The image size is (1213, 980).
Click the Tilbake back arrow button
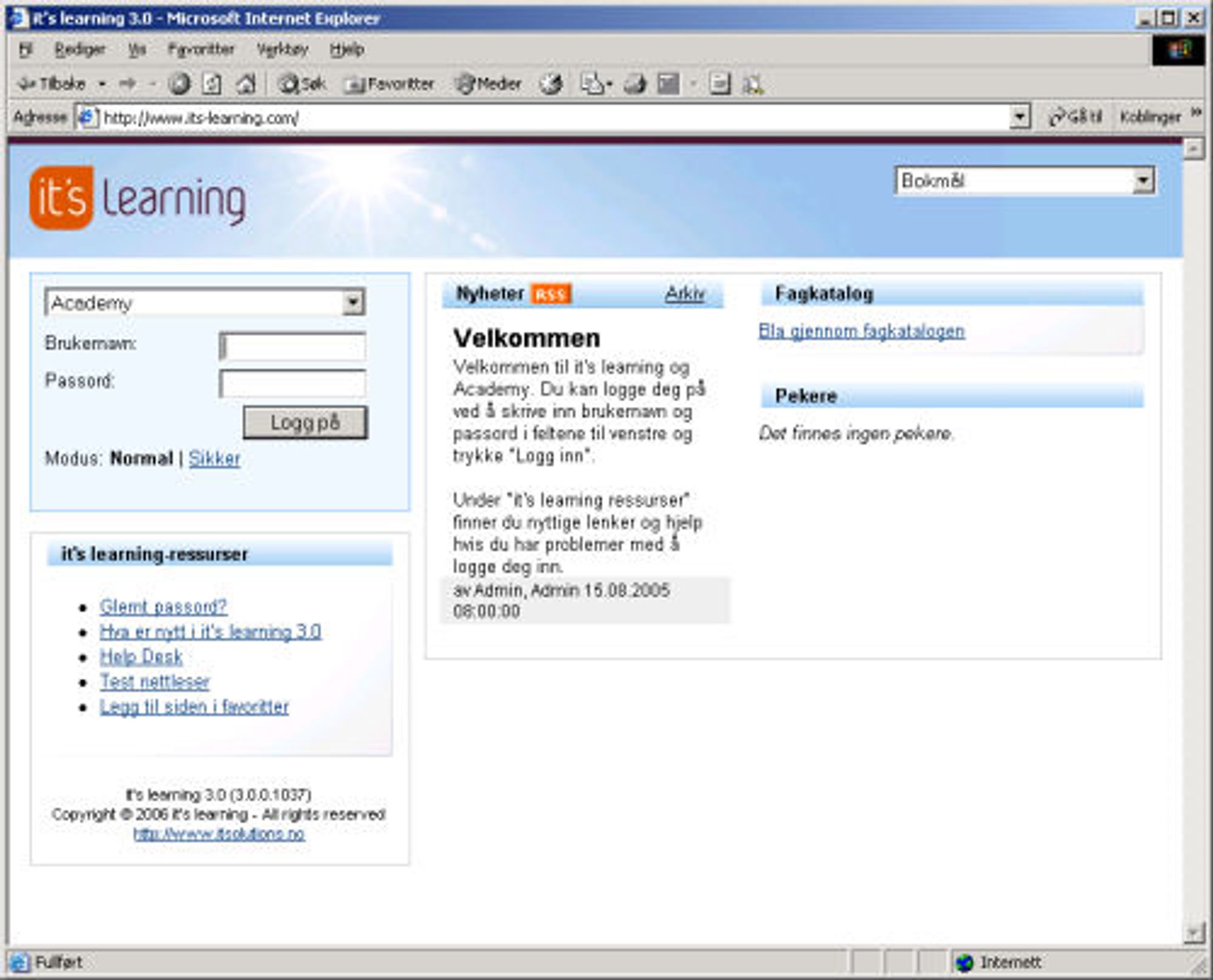(52, 84)
